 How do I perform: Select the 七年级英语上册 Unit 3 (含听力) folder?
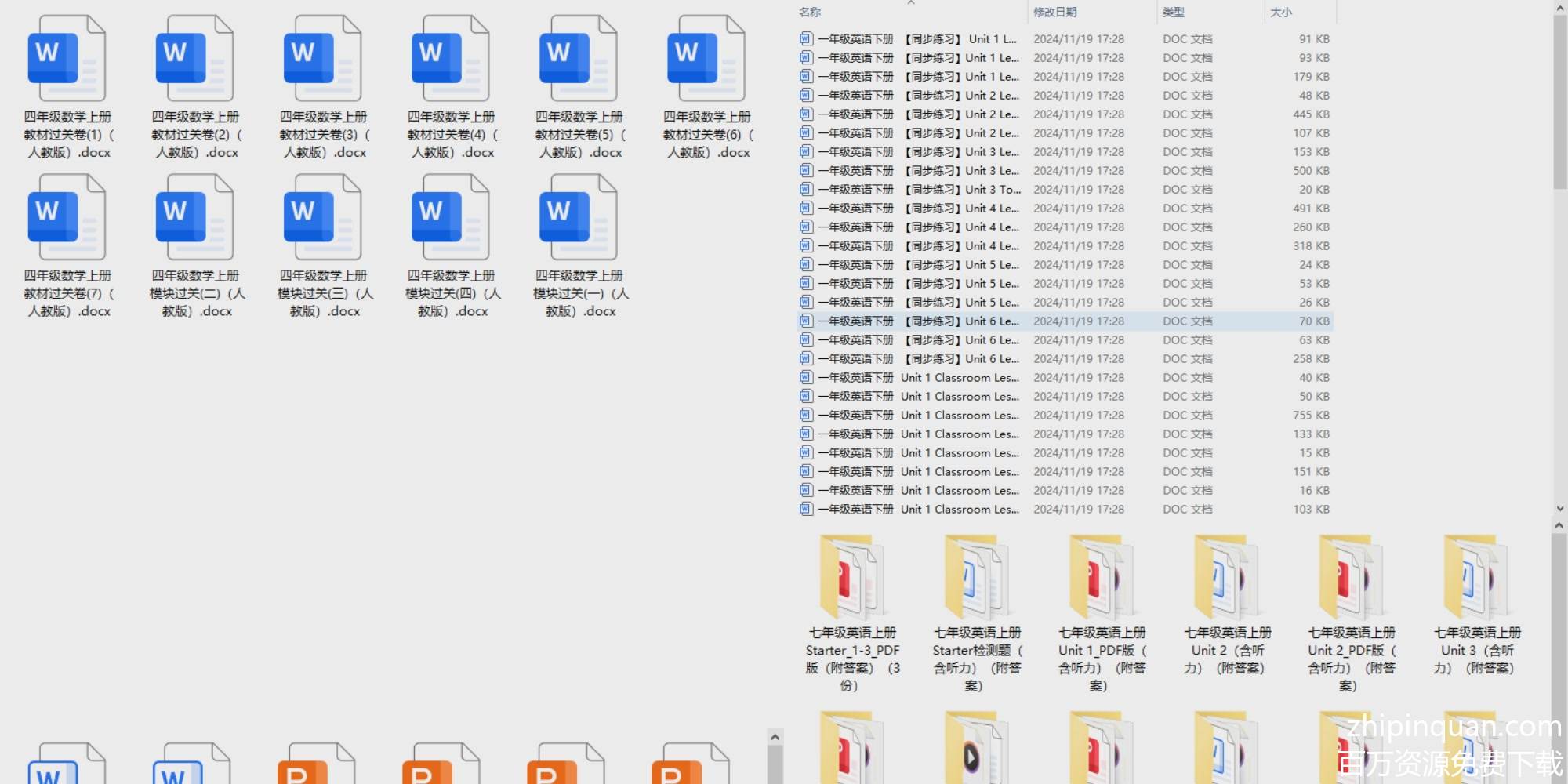[x=1476, y=579]
